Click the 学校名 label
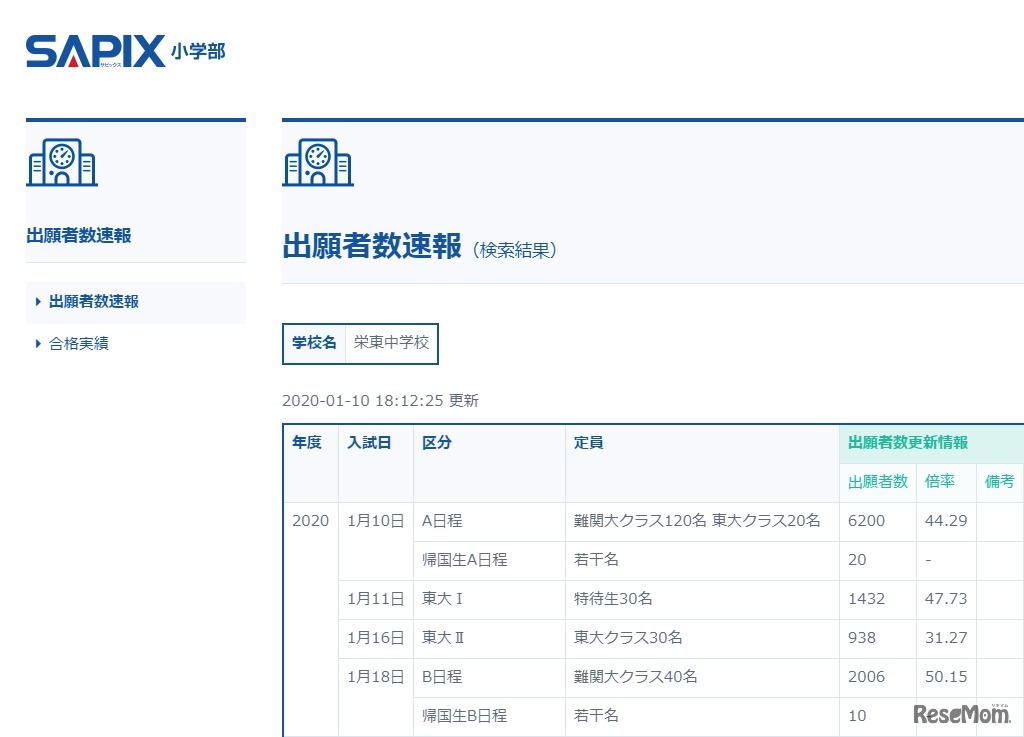Screen dimensions: 1024x737 click(314, 342)
